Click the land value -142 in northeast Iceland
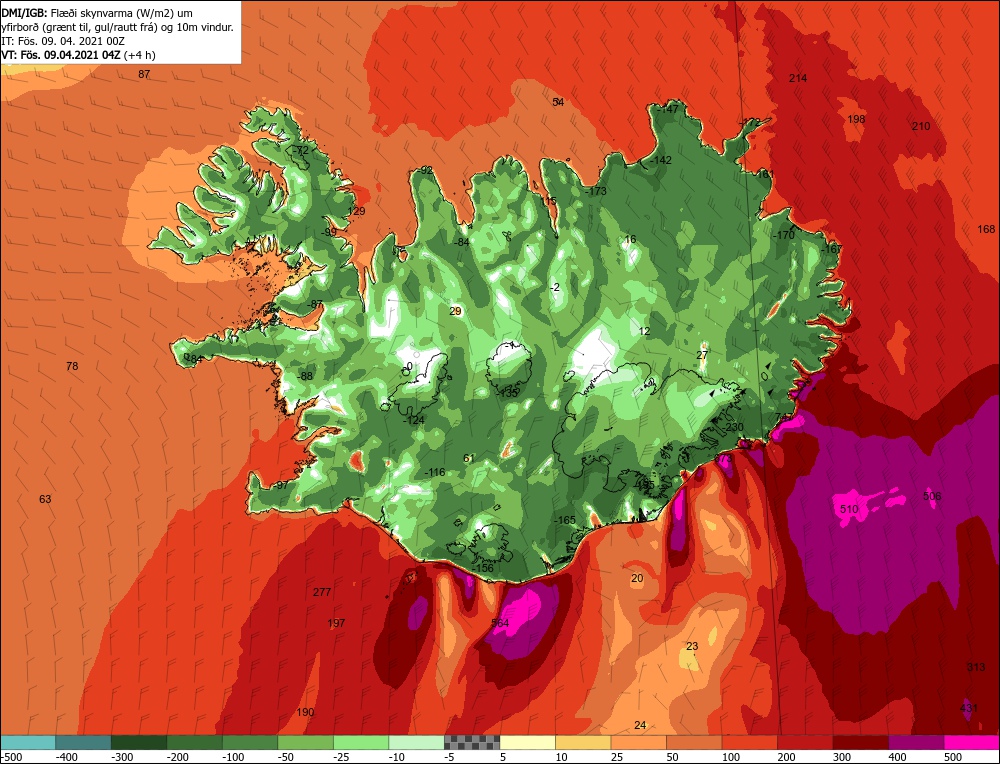 pyautogui.click(x=660, y=160)
